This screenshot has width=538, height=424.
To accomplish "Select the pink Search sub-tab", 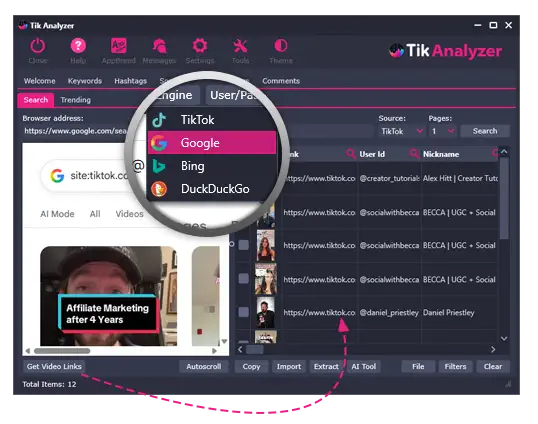I will click(36, 100).
